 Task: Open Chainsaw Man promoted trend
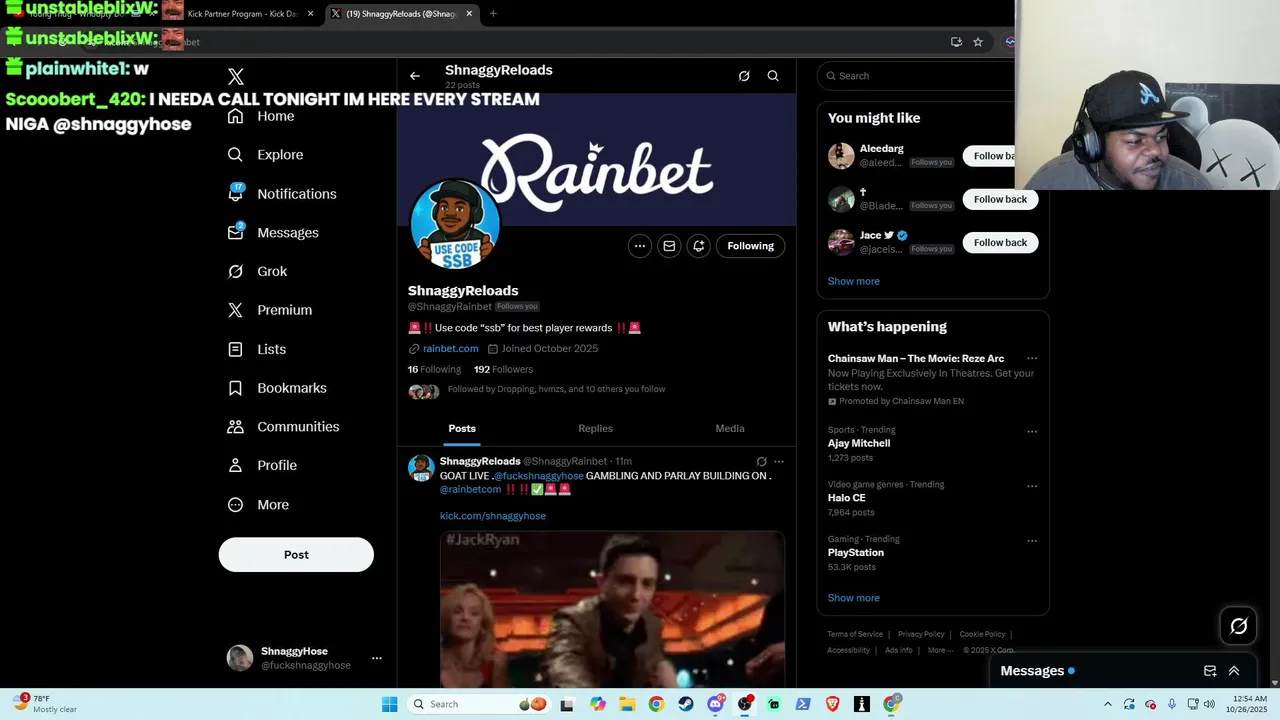click(933, 380)
